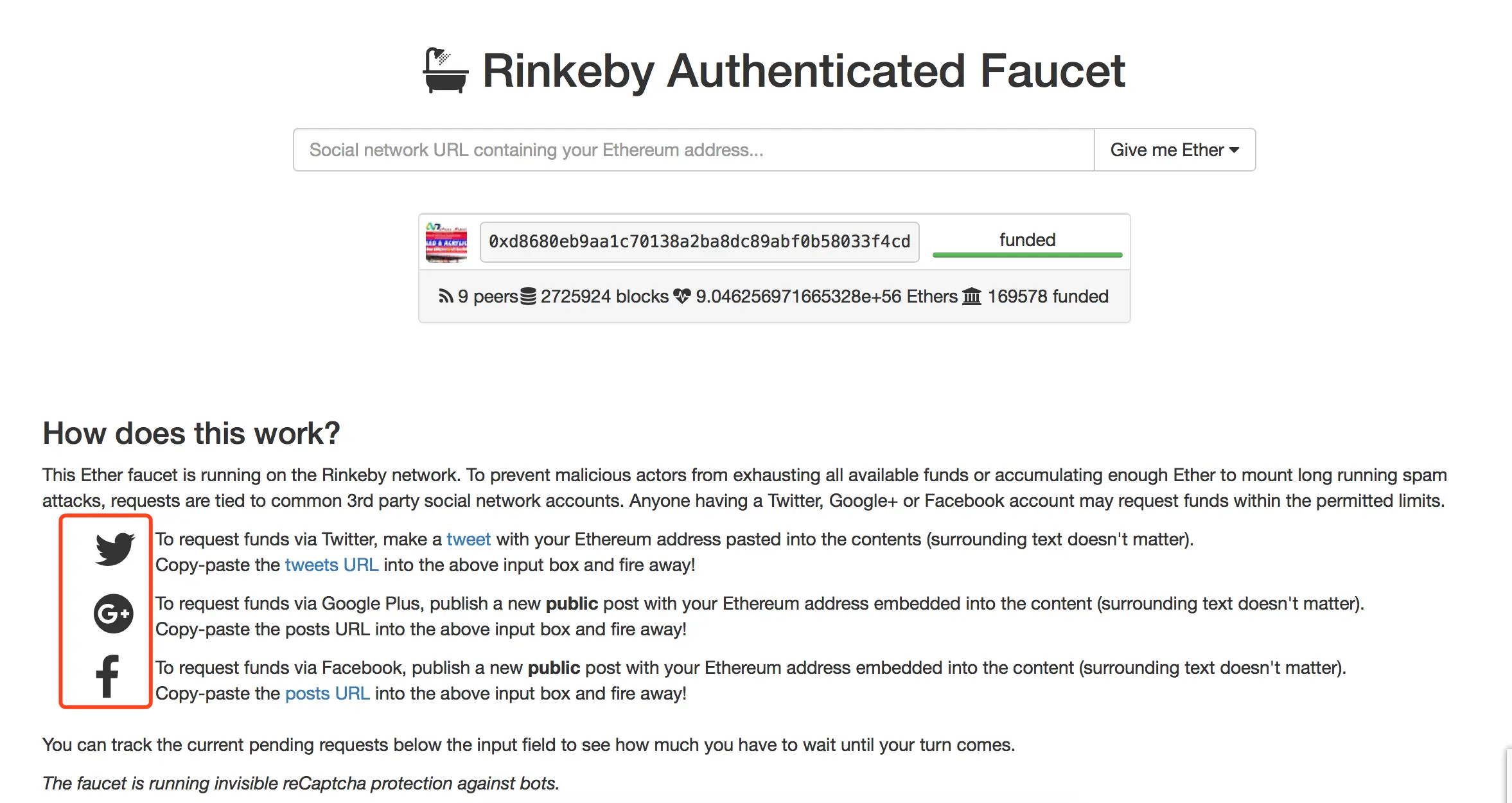Click the funded address avatar thumbnail

click(446, 242)
